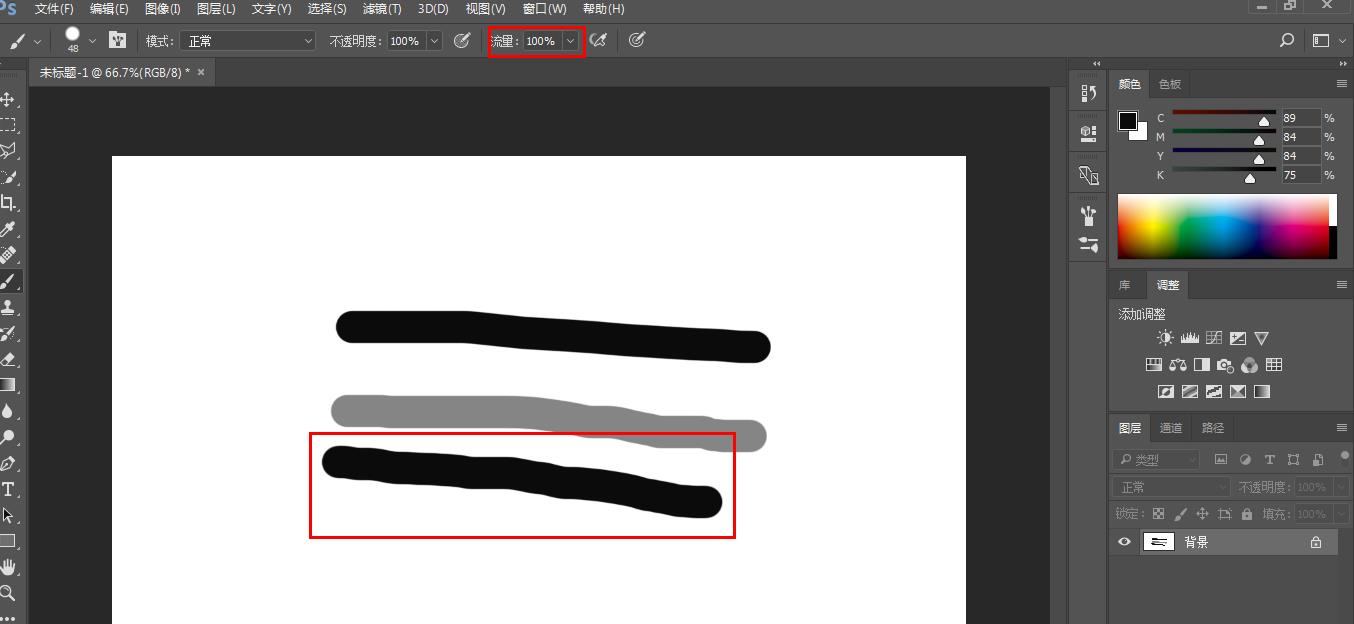The image size is (1354, 624).
Task: Open the 图像(I) menu
Action: pos(162,9)
